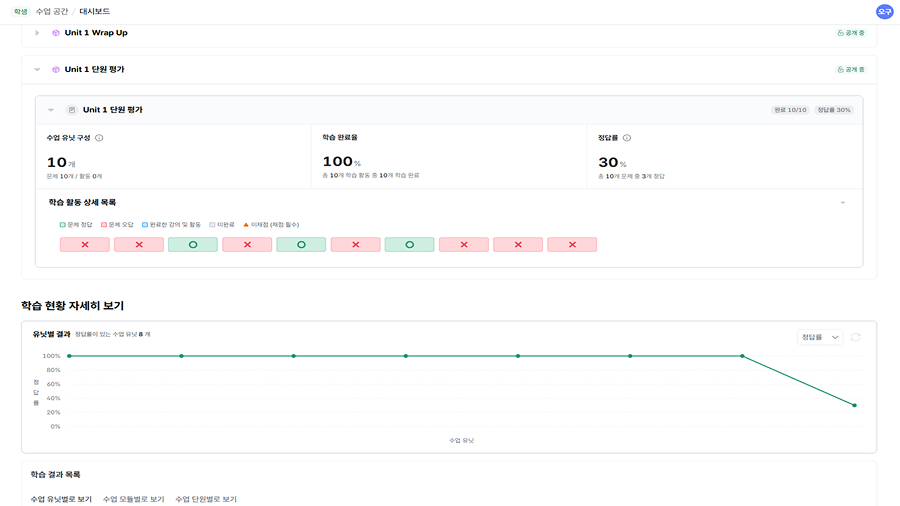Open the first incorrect question box
Screen dimensions: 900x506
point(84,245)
